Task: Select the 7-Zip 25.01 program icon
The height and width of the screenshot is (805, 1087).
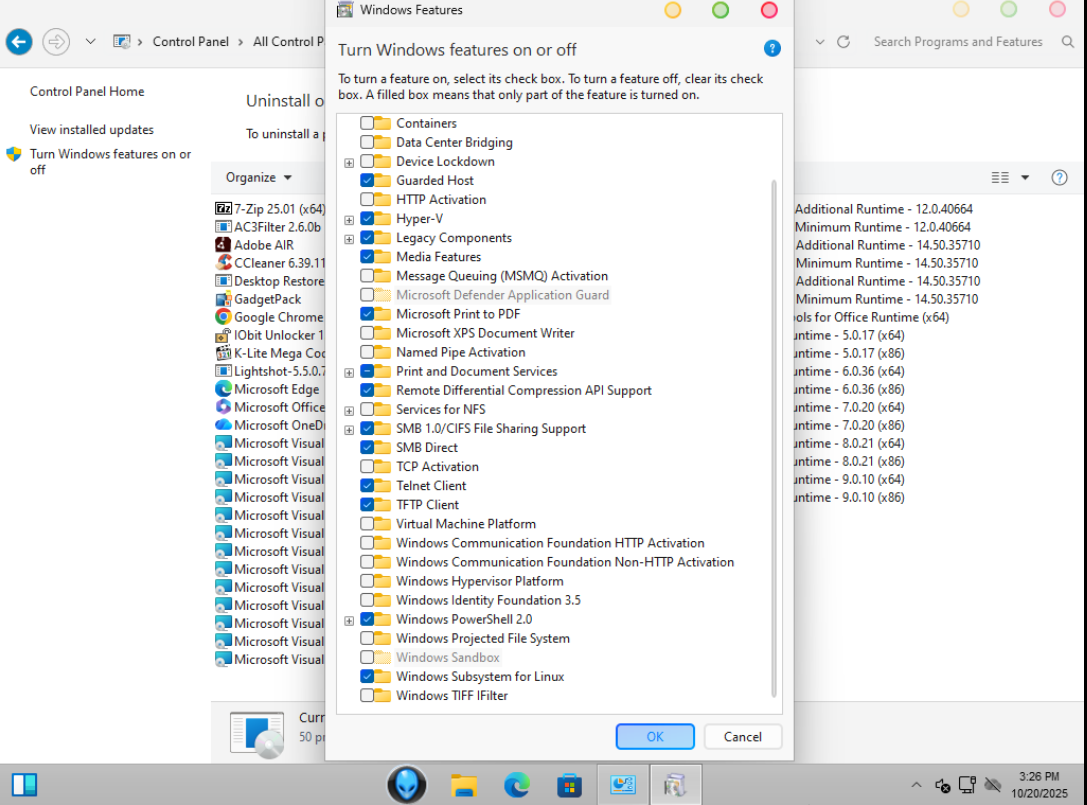Action: tap(223, 209)
